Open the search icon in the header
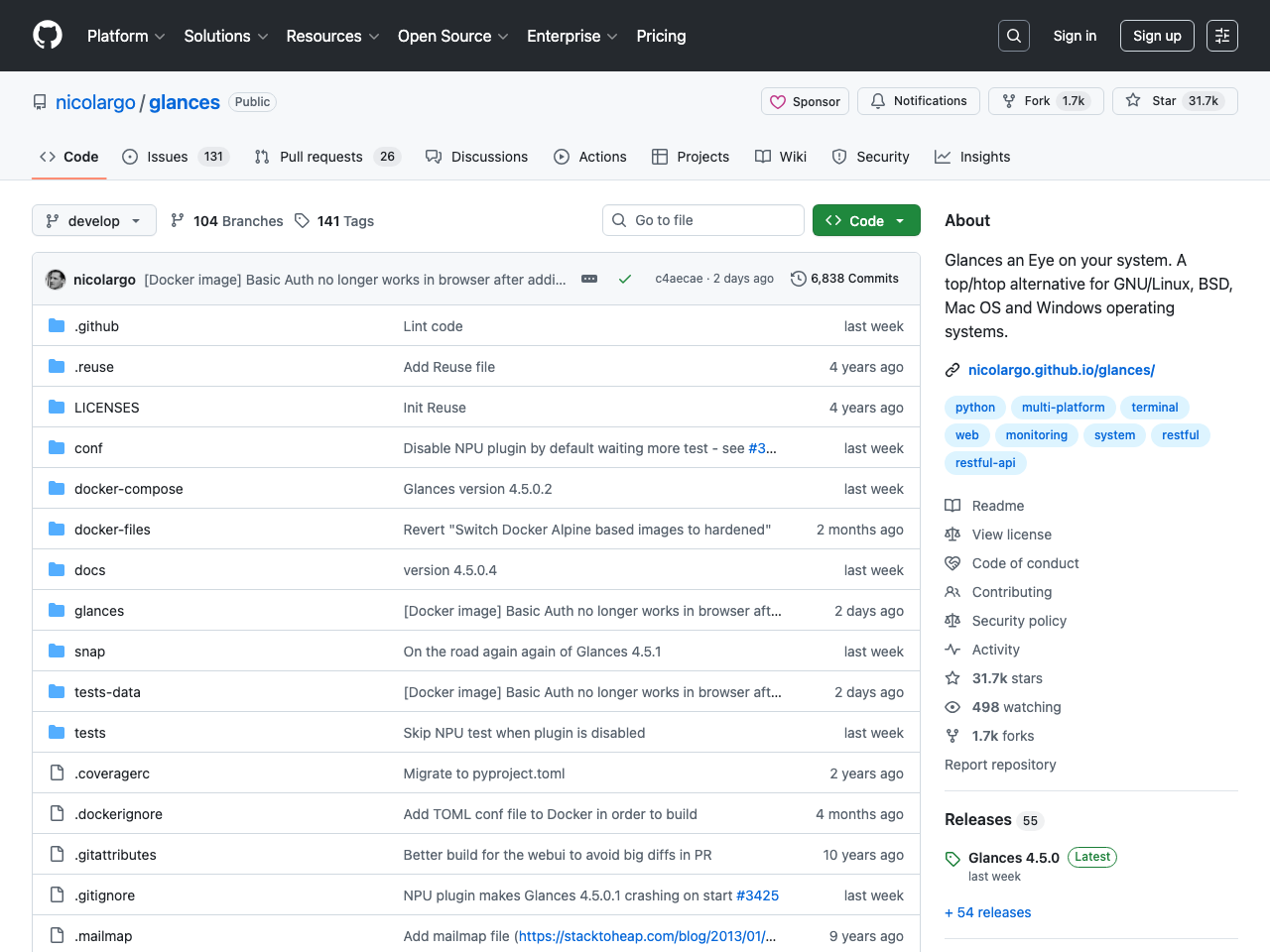This screenshot has width=1270, height=952. (x=1013, y=35)
